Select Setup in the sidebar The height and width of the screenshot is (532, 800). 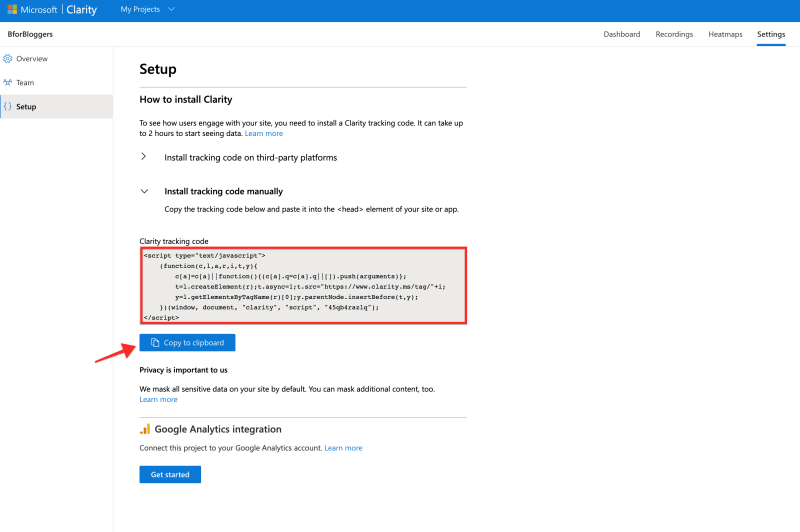click(x=56, y=107)
